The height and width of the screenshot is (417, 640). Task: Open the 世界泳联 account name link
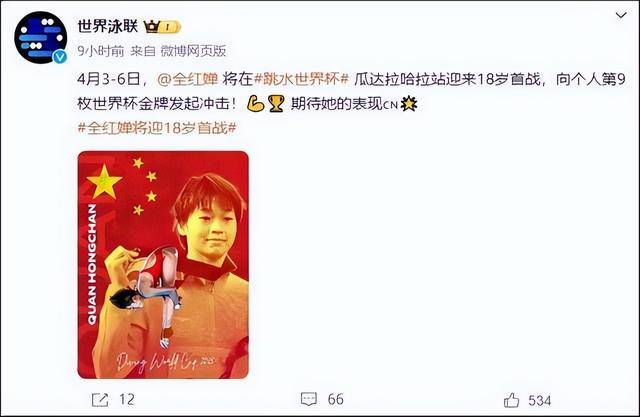pyautogui.click(x=108, y=27)
